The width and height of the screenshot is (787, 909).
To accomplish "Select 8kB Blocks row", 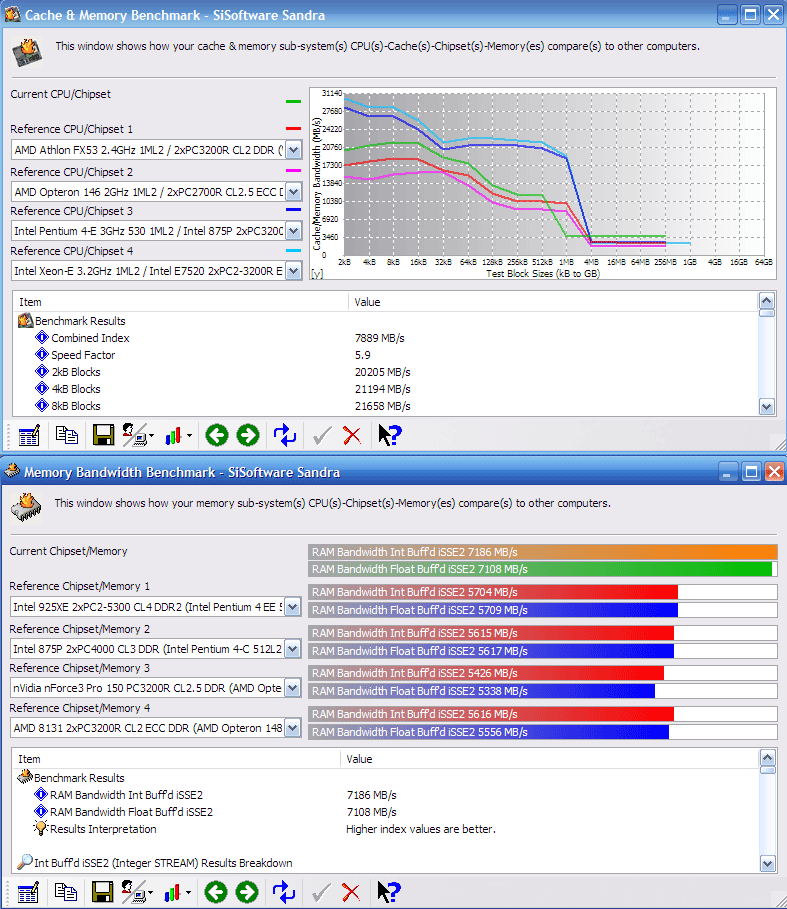I will [x=385, y=406].
